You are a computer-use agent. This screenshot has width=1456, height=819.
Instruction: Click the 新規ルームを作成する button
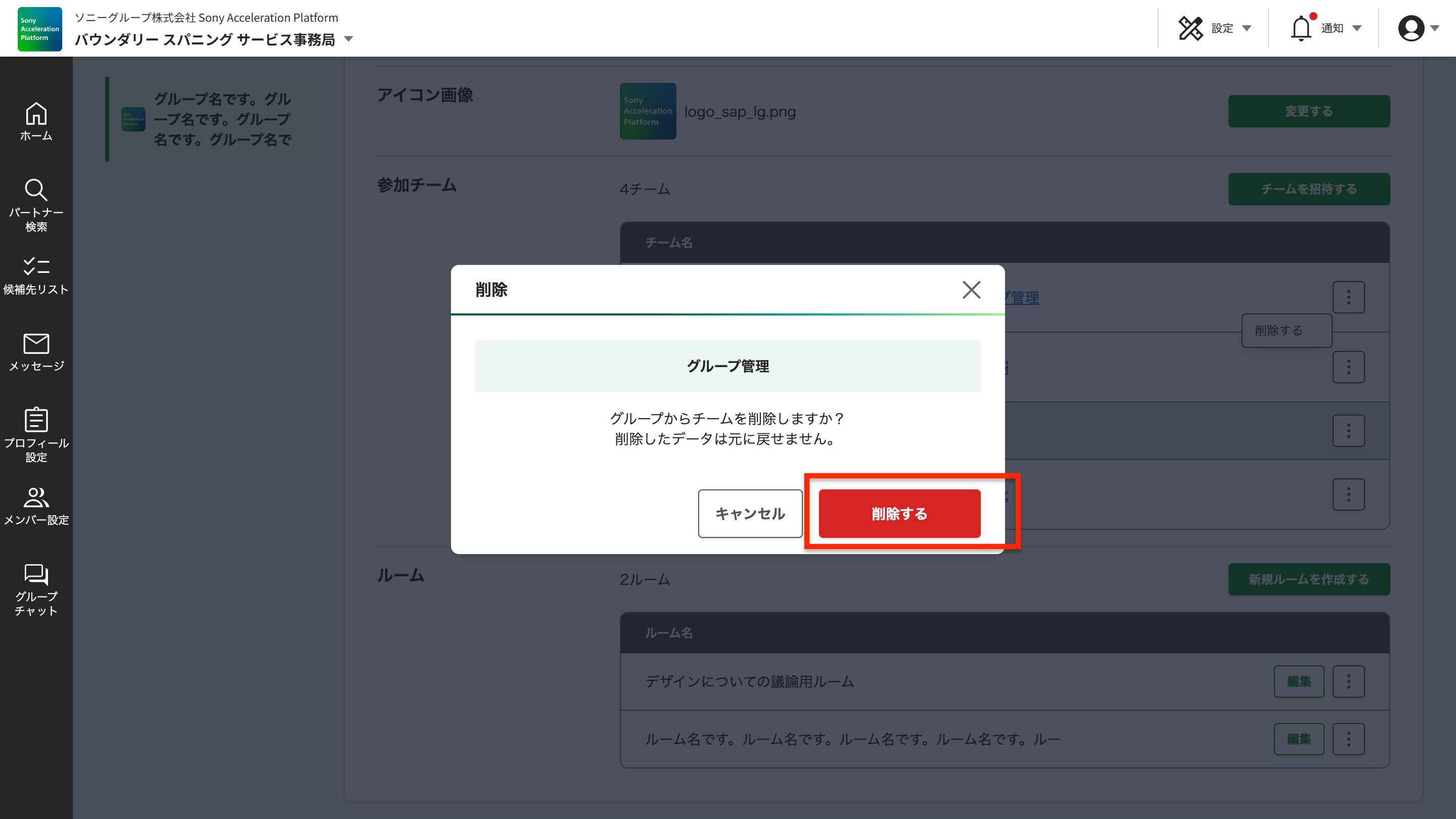coord(1308,579)
